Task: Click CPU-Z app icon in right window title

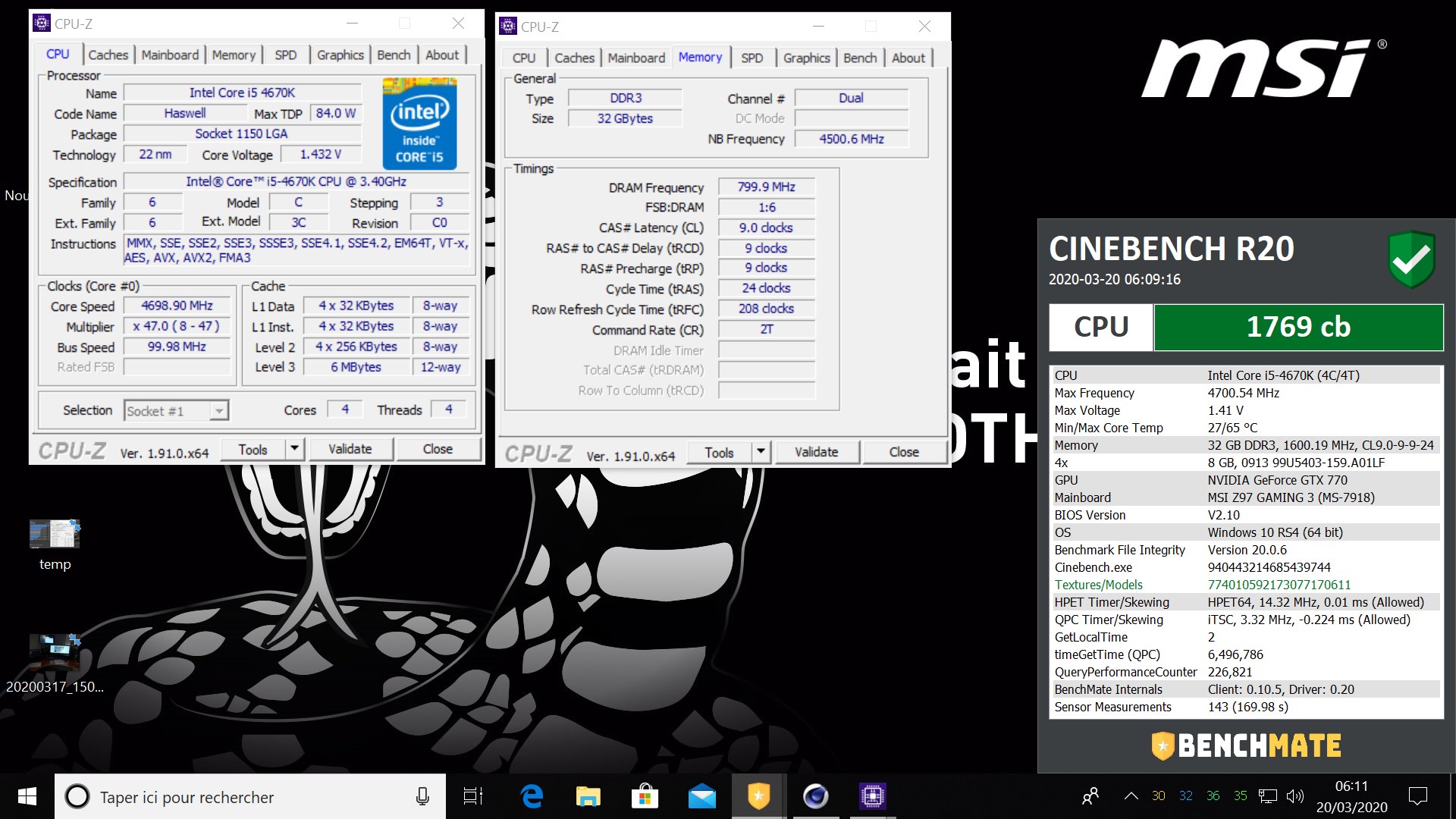Action: coord(509,27)
